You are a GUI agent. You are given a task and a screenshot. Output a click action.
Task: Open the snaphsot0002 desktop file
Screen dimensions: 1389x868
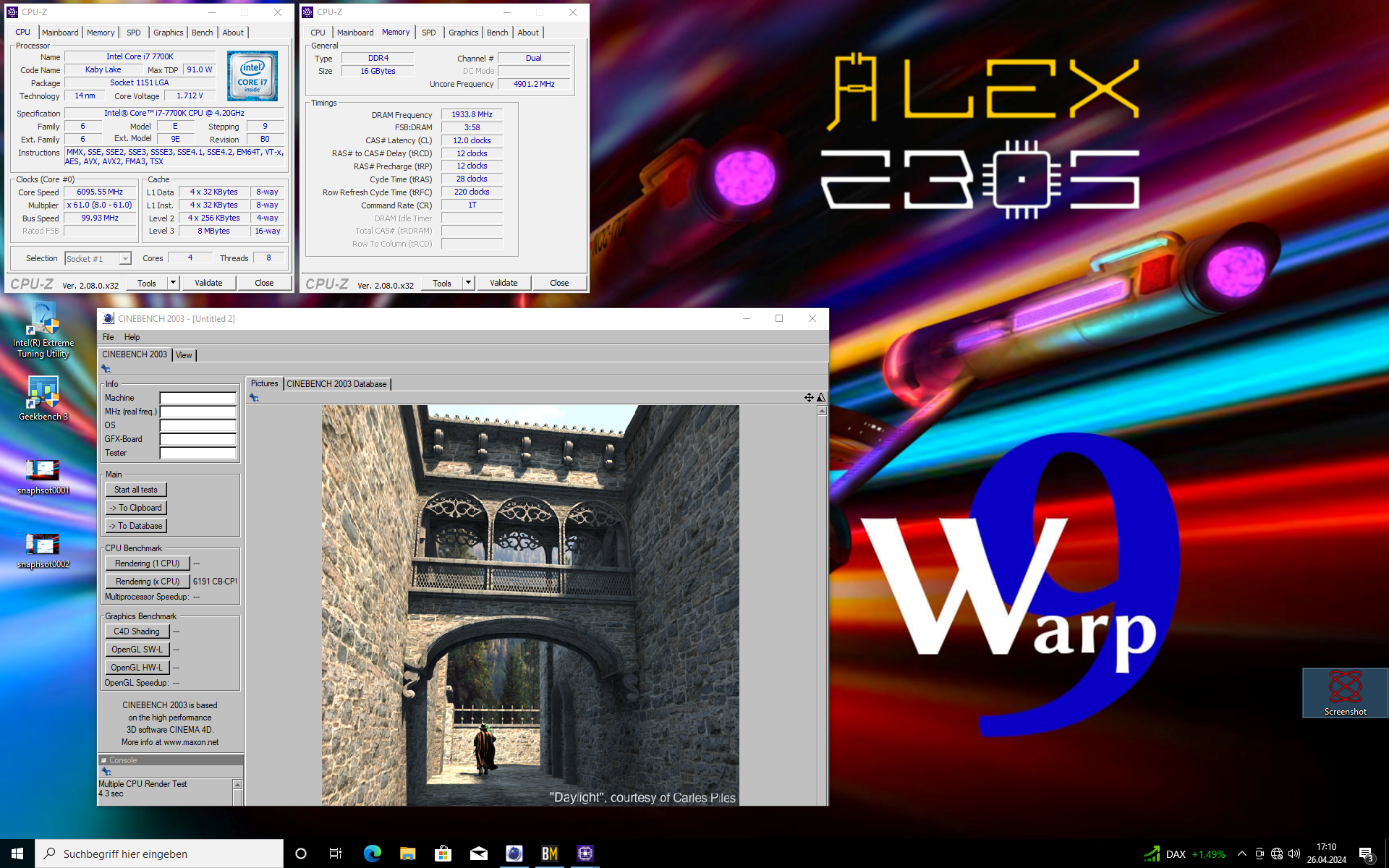point(43,551)
